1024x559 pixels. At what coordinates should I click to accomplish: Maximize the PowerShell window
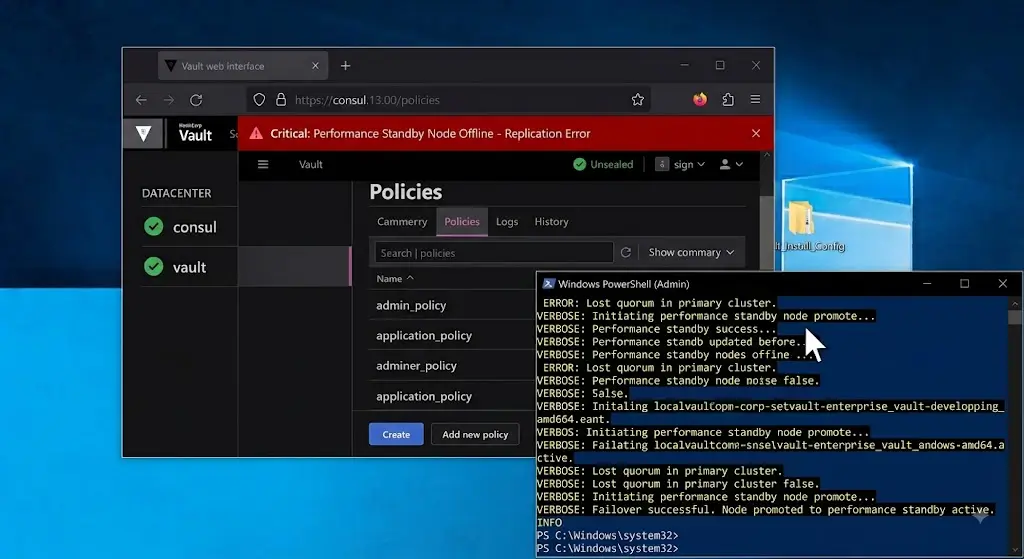pyautogui.click(x=964, y=283)
